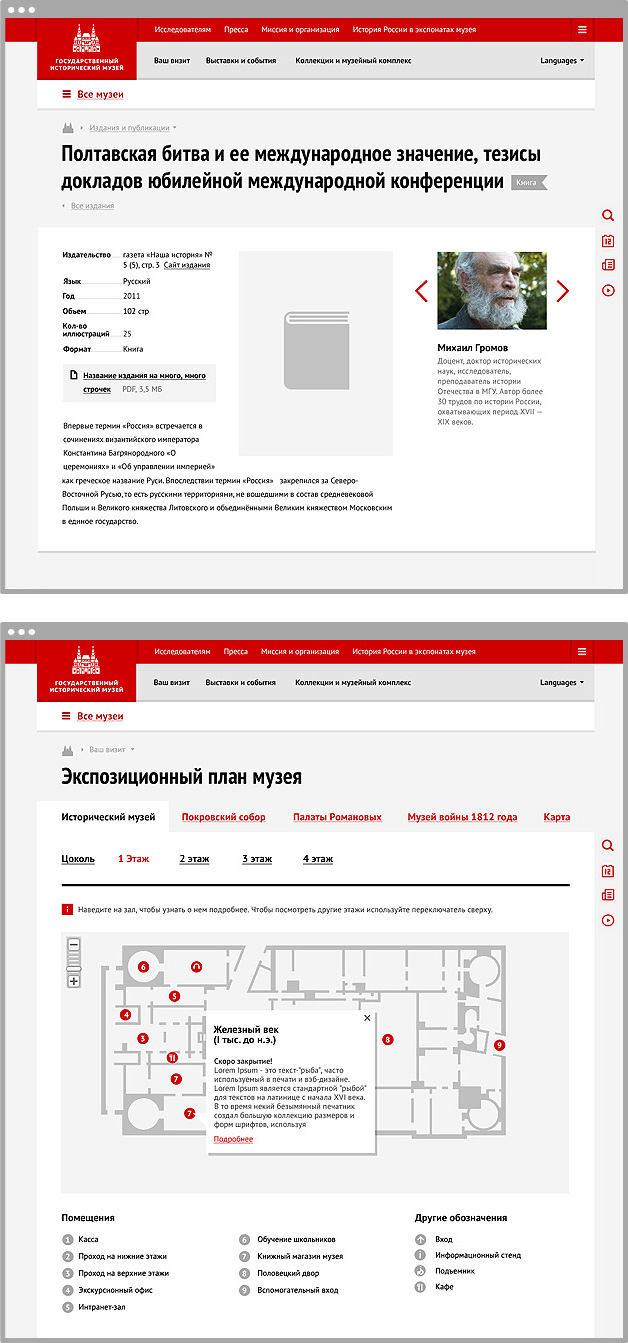Image resolution: width=628 pixels, height=1343 pixels.
Task: Open 'Коллекции и музейный комплекс' in plan window
Action: [x=353, y=683]
